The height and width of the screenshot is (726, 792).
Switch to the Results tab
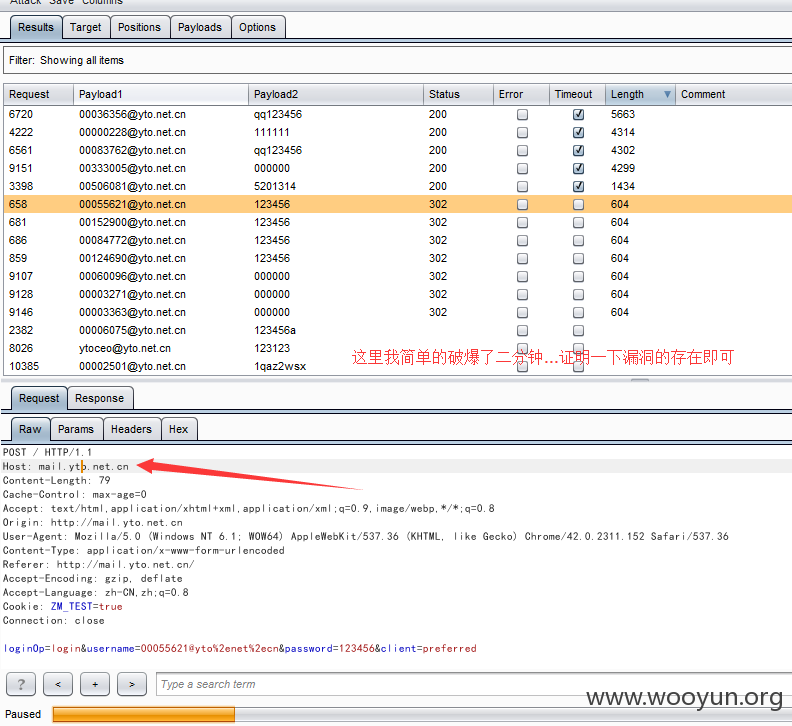coord(36,27)
